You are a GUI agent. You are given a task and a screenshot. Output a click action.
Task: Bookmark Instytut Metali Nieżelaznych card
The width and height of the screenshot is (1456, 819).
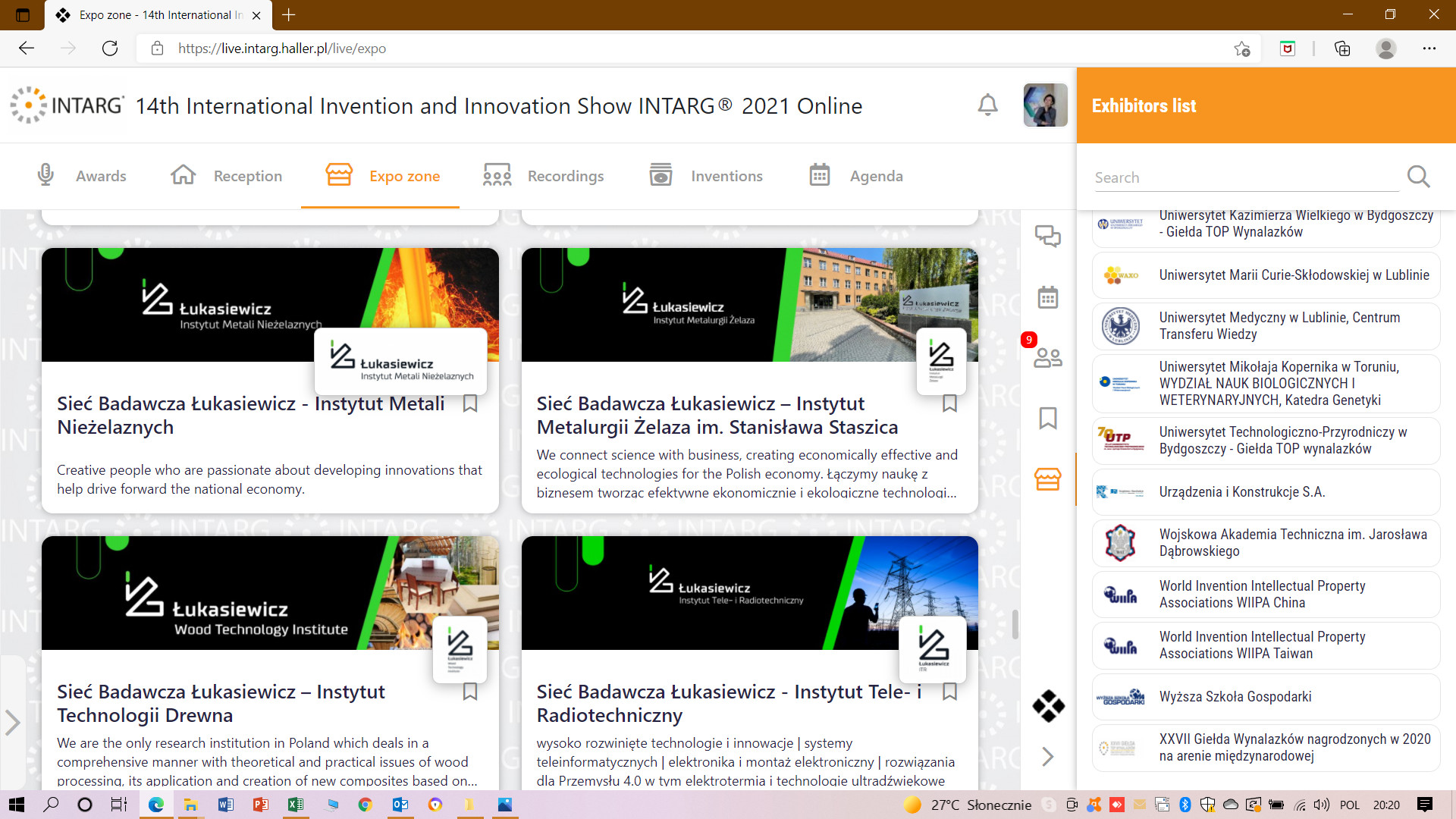click(x=470, y=403)
